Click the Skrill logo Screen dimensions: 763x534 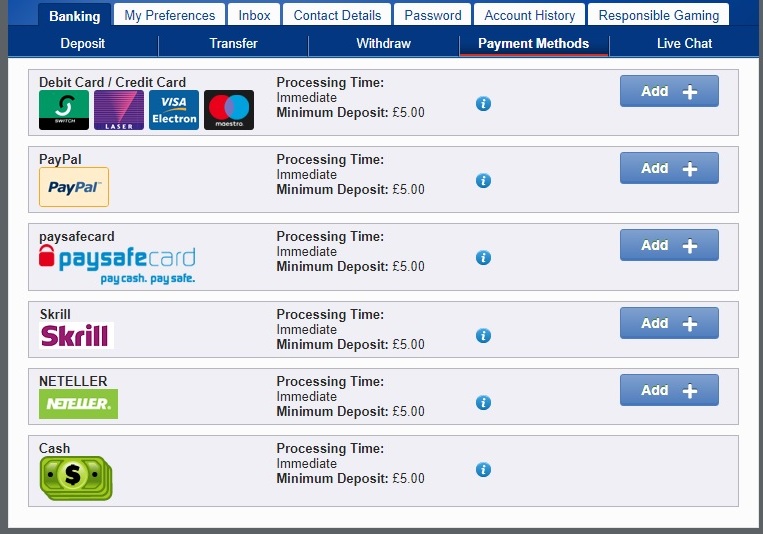(76, 335)
